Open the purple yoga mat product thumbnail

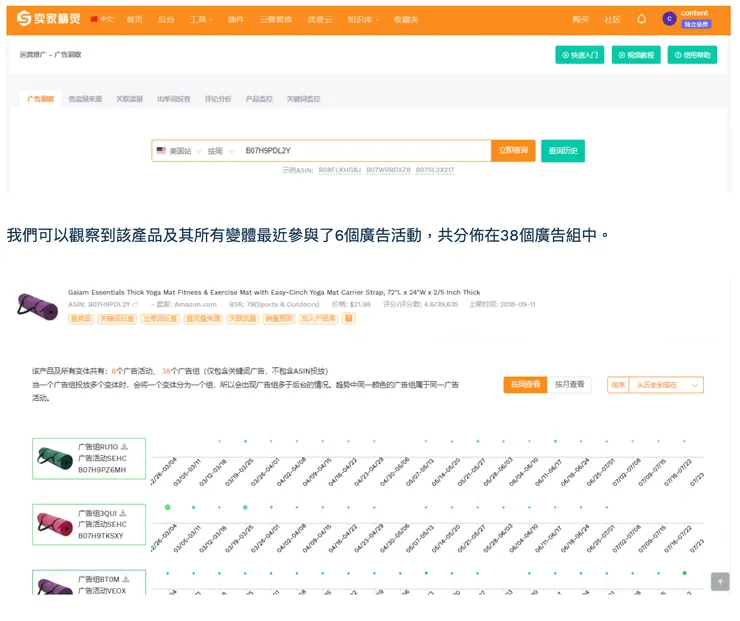(x=37, y=306)
